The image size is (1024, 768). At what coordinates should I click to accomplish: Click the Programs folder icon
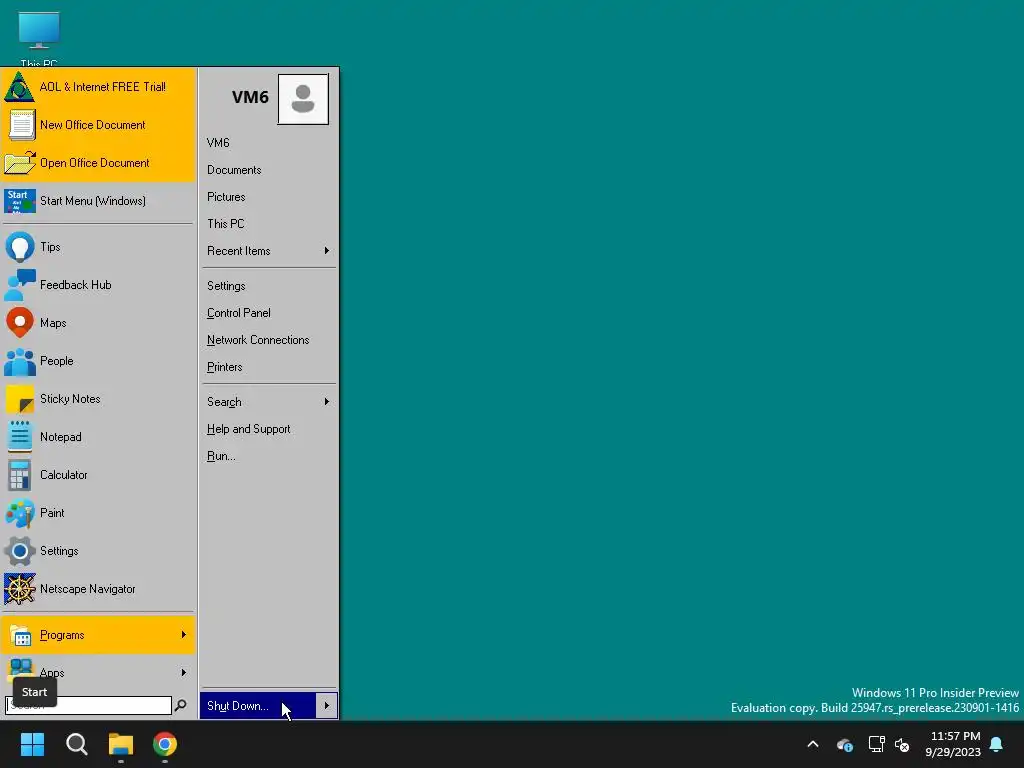point(21,635)
